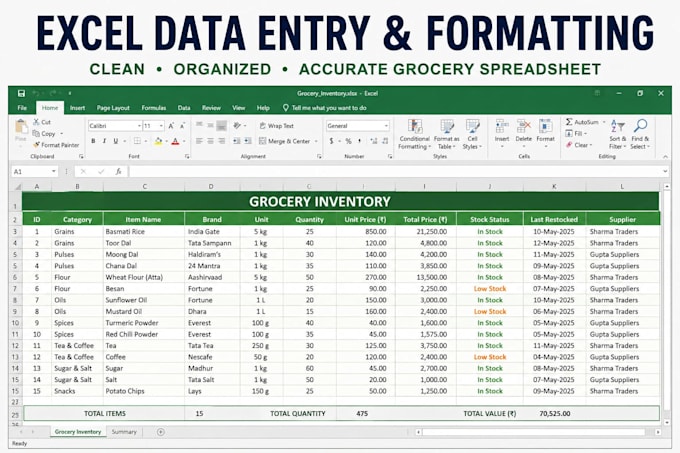Click the Sort & Filter icon
Screen dimensions: 680x453
(618, 126)
